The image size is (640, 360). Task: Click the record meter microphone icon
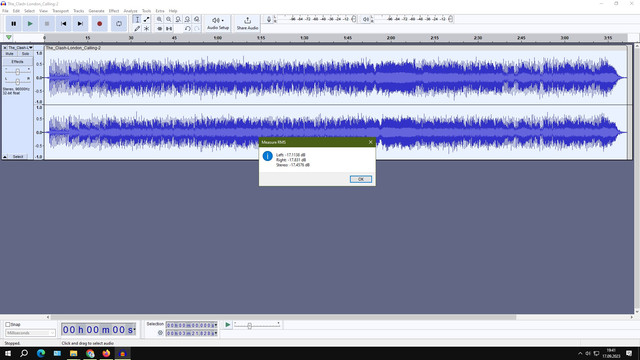pos(269,19)
